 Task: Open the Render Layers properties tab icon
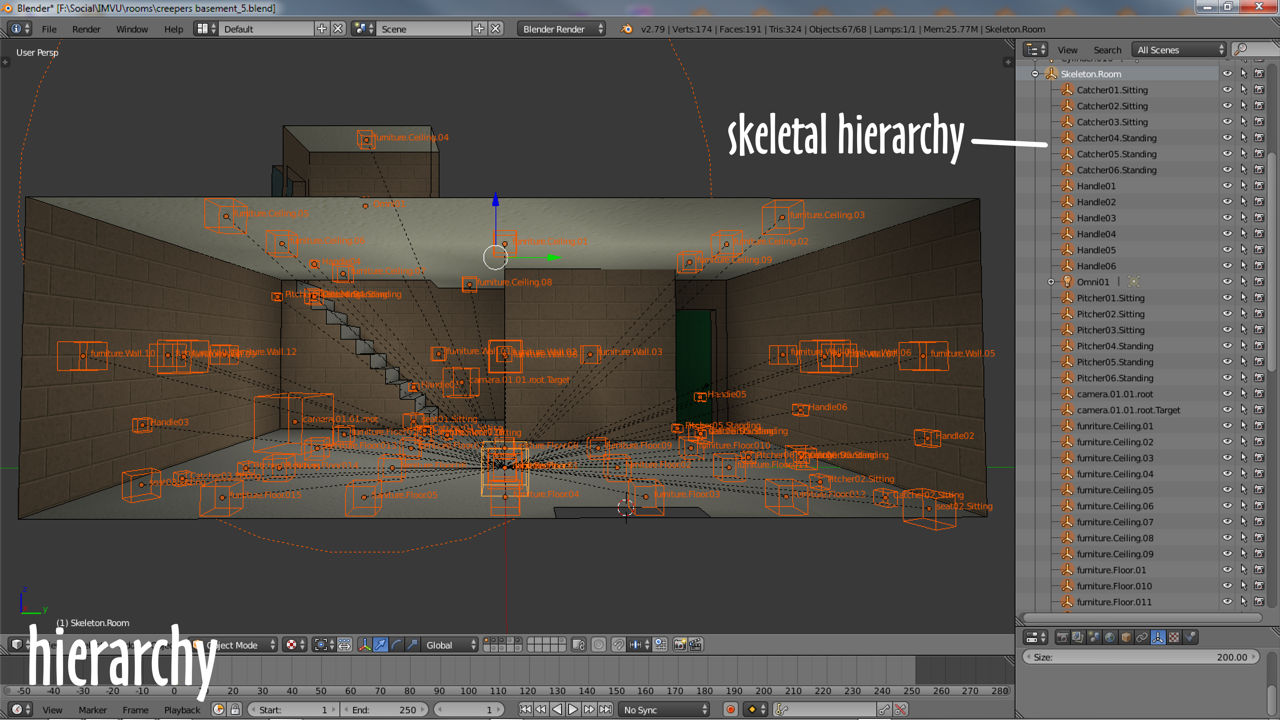(1079, 637)
